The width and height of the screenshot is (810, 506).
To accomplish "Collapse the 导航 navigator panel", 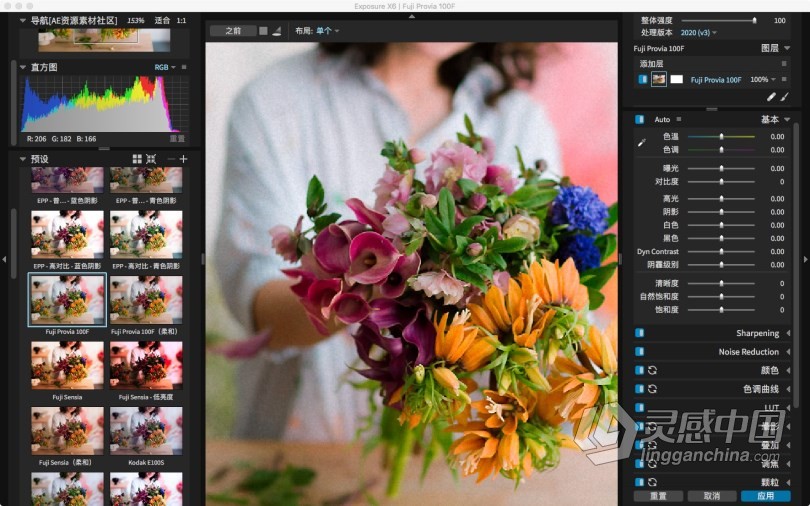I will pyautogui.click(x=22, y=21).
